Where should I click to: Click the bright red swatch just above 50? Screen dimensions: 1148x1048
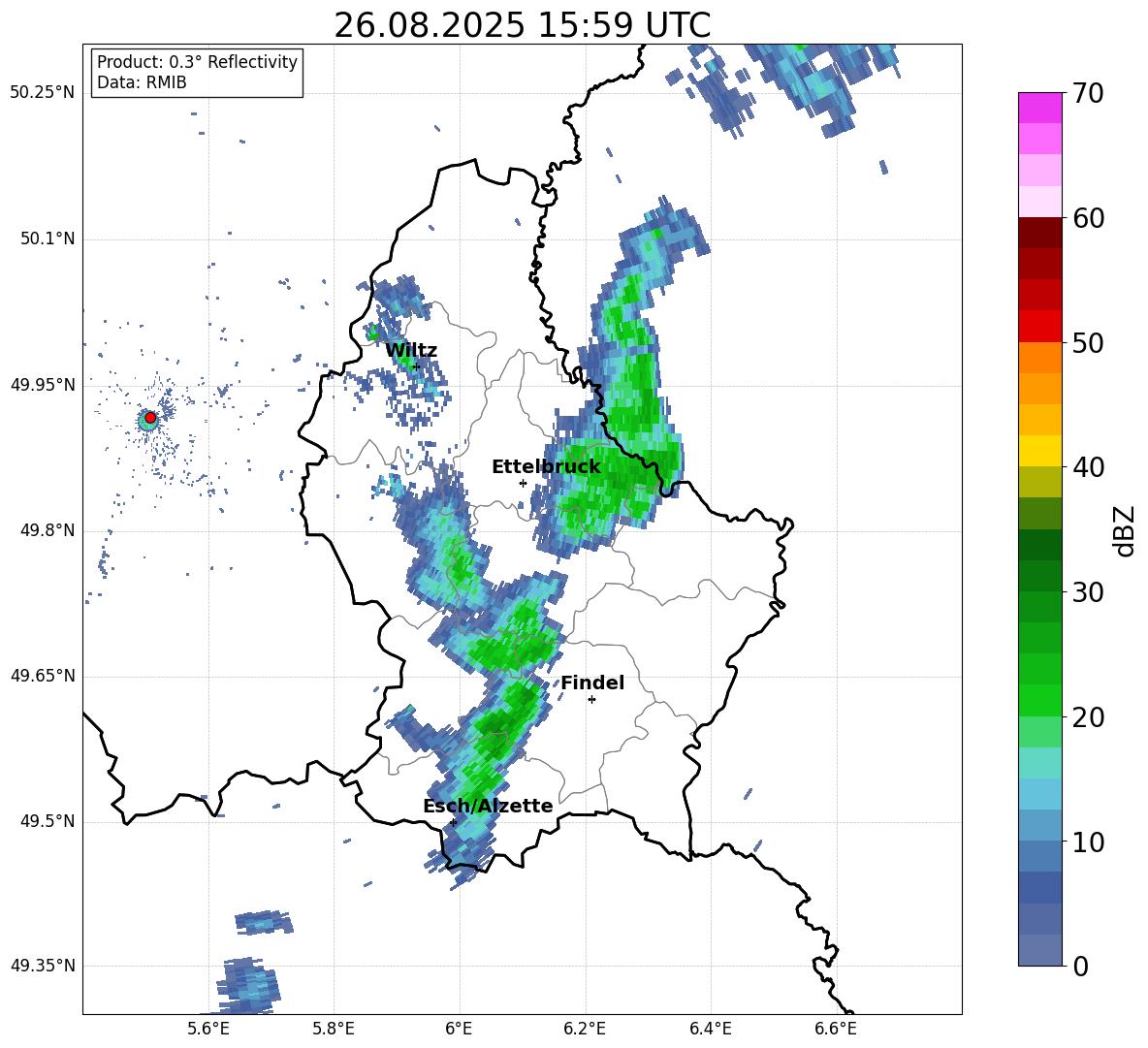1039,327
